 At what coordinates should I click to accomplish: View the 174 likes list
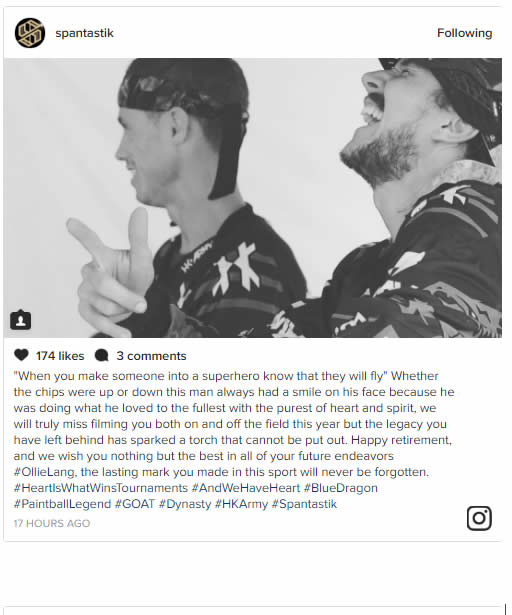(60, 356)
